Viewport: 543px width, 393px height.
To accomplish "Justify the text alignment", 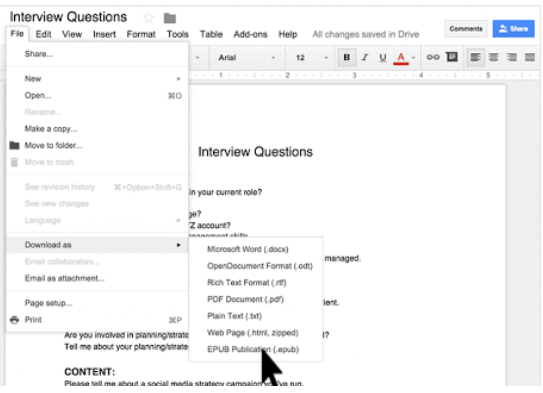I will [x=530, y=57].
